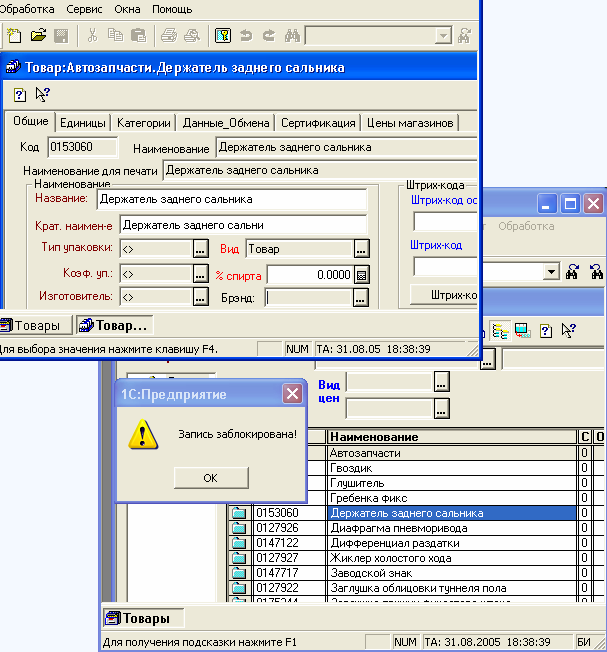Click the calculator icon beside % спирта field
The image size is (607, 652).
tap(361, 274)
